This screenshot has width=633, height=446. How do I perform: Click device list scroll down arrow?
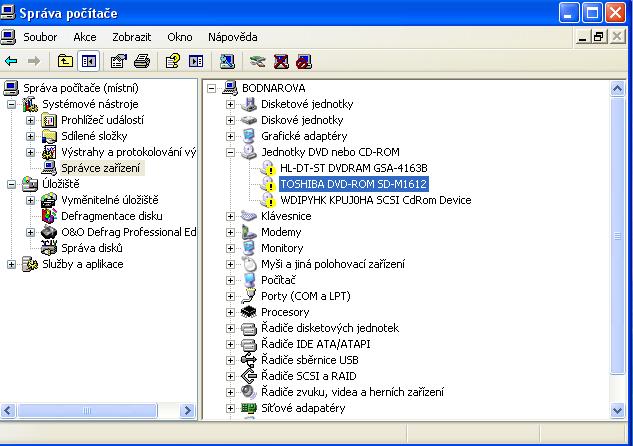[617, 410]
